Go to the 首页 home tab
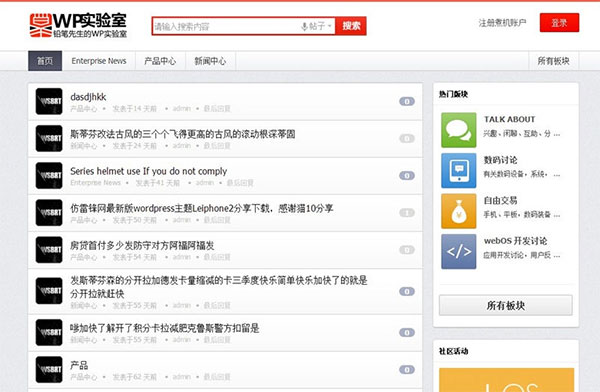Viewport: 600px width, 392px height. pyautogui.click(x=45, y=61)
